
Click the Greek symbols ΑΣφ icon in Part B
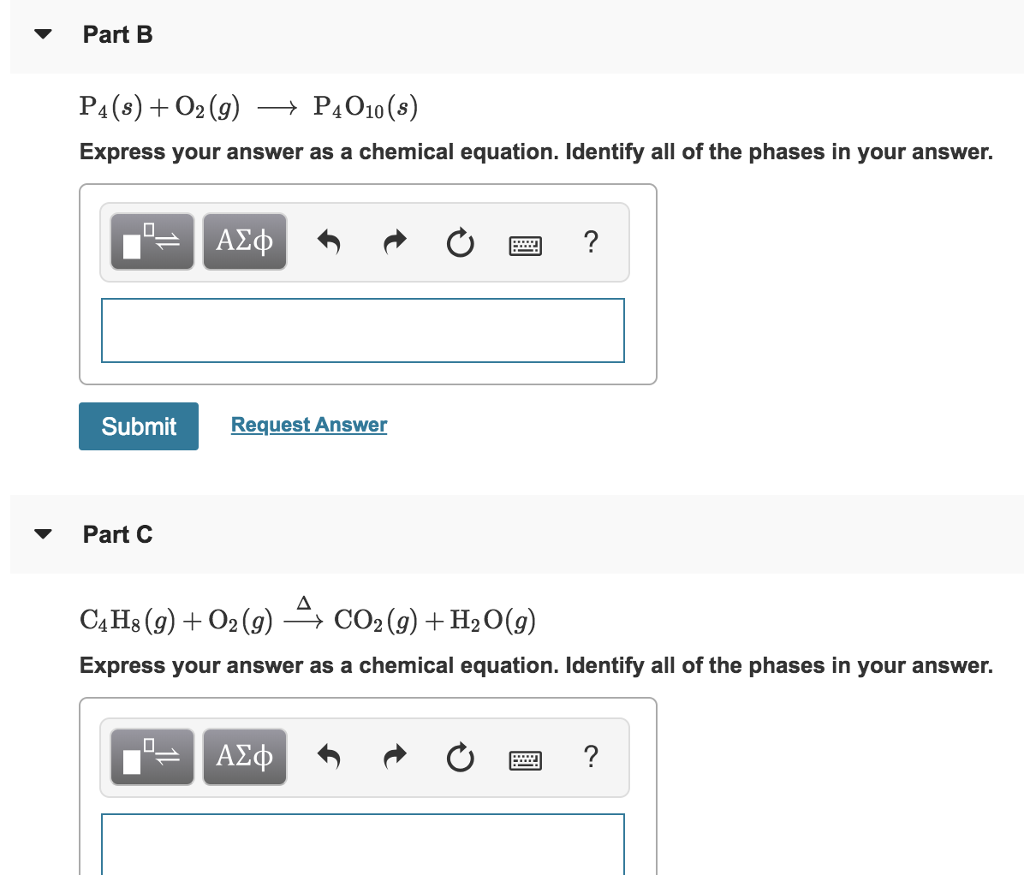pos(244,241)
